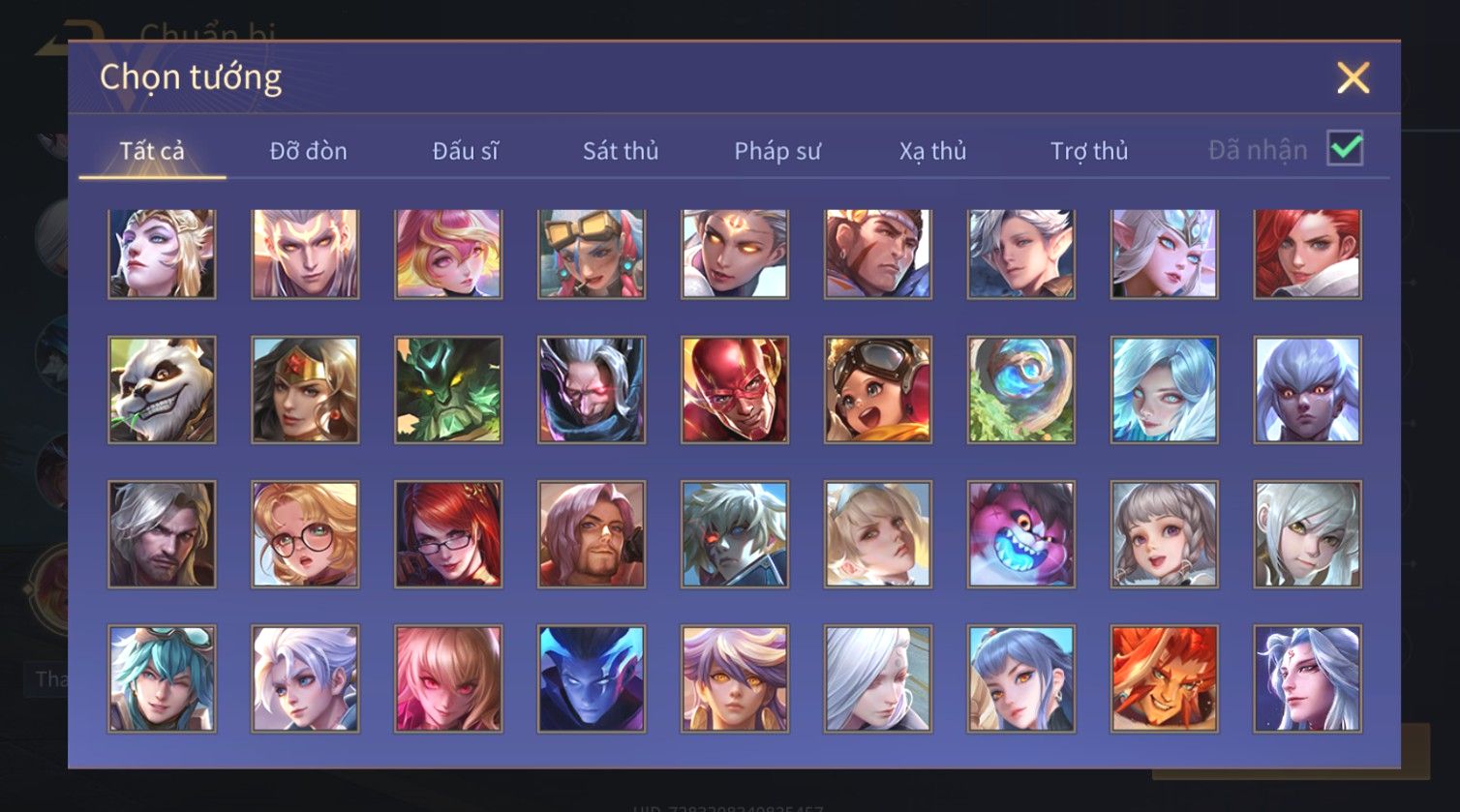Close the Chọn tướng dialog
This screenshot has width=1460, height=812.
tap(1353, 77)
